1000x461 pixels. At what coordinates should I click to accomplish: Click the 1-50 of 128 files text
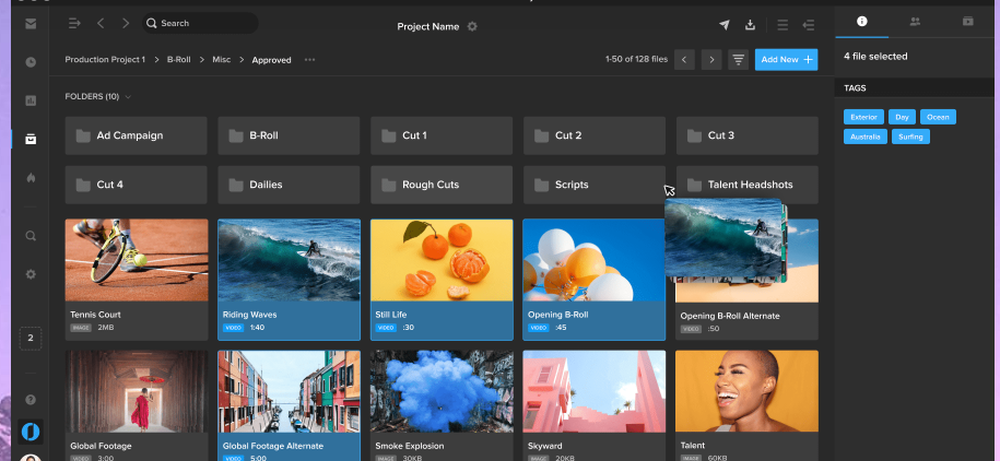tap(636, 59)
